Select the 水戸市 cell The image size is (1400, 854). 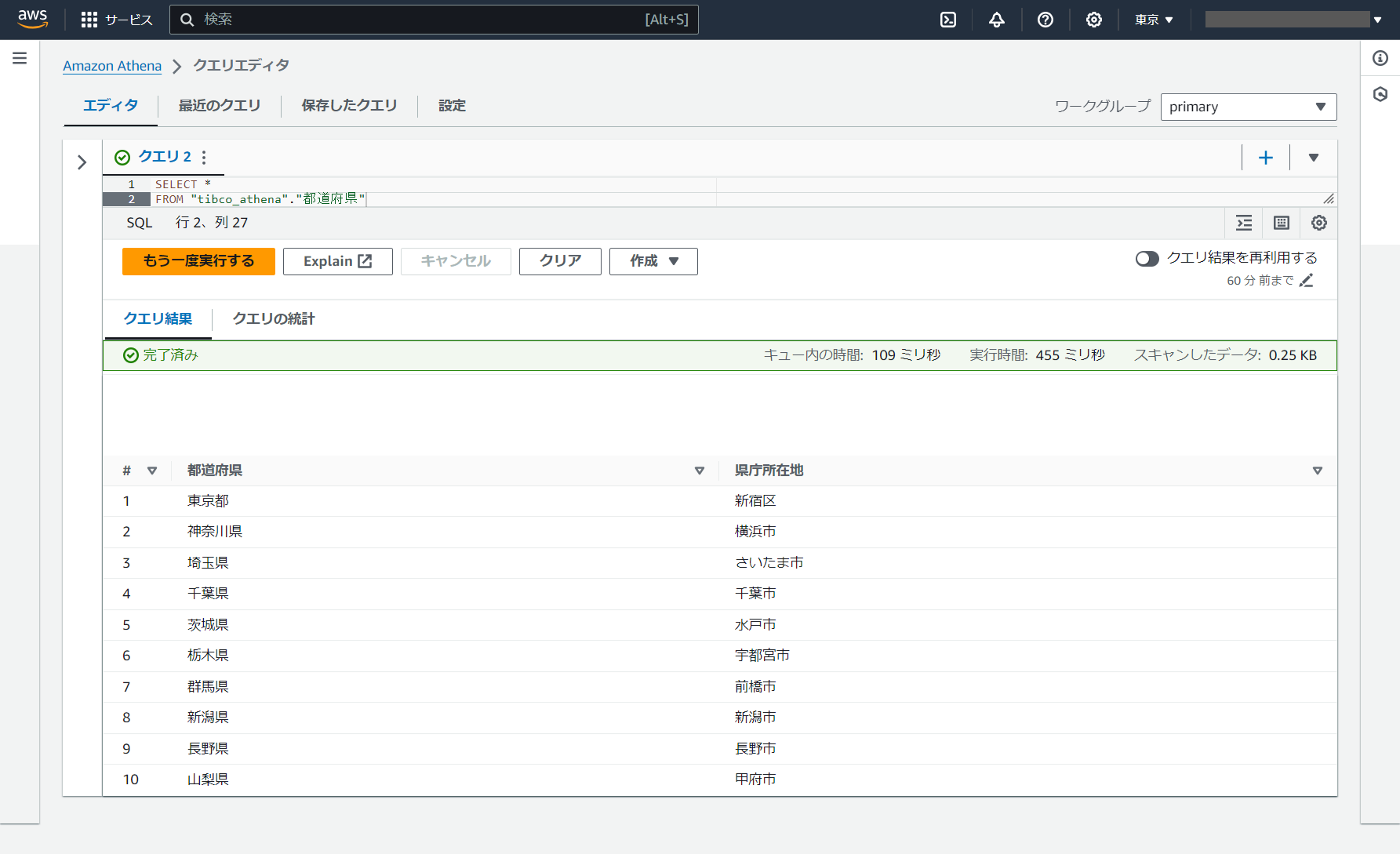[755, 625]
